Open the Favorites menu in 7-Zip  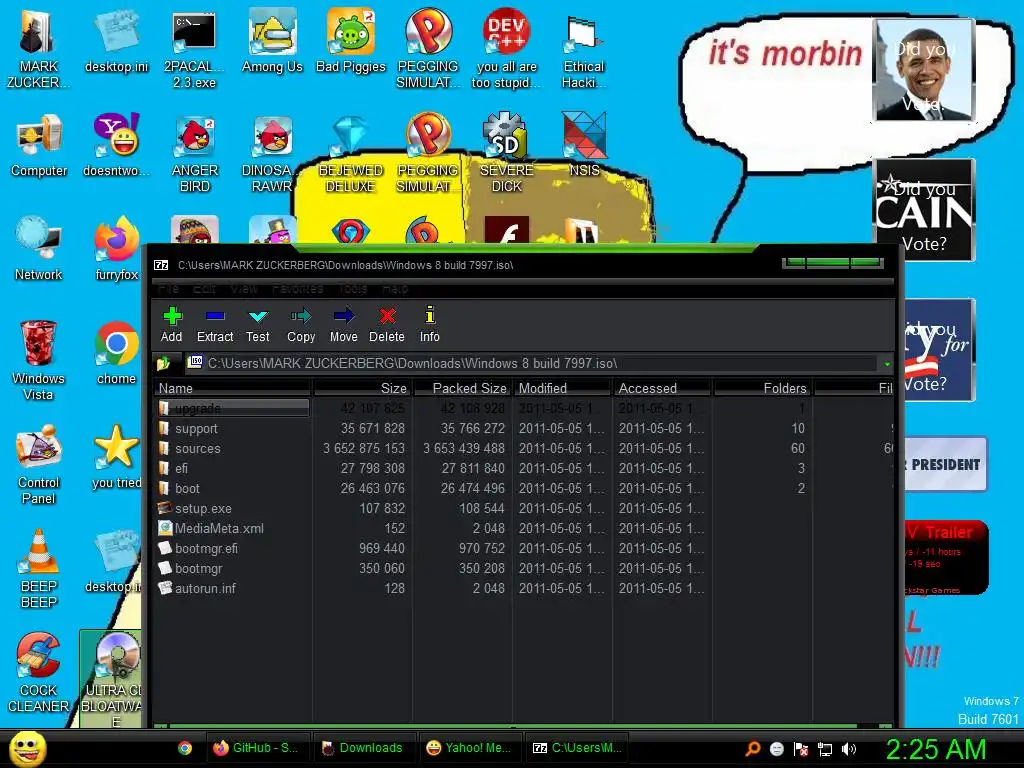[x=297, y=288]
